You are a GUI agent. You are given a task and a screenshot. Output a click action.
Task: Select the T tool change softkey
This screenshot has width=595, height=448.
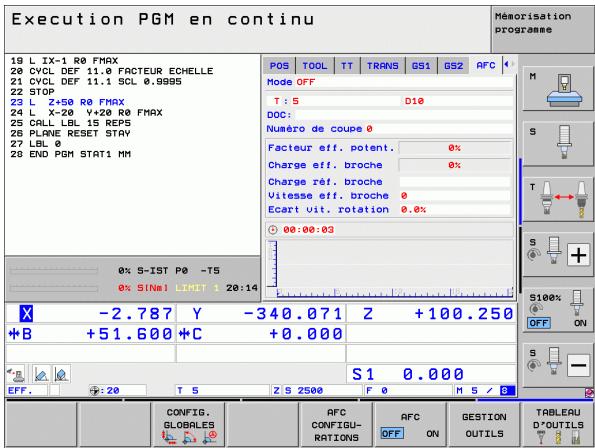tap(557, 200)
